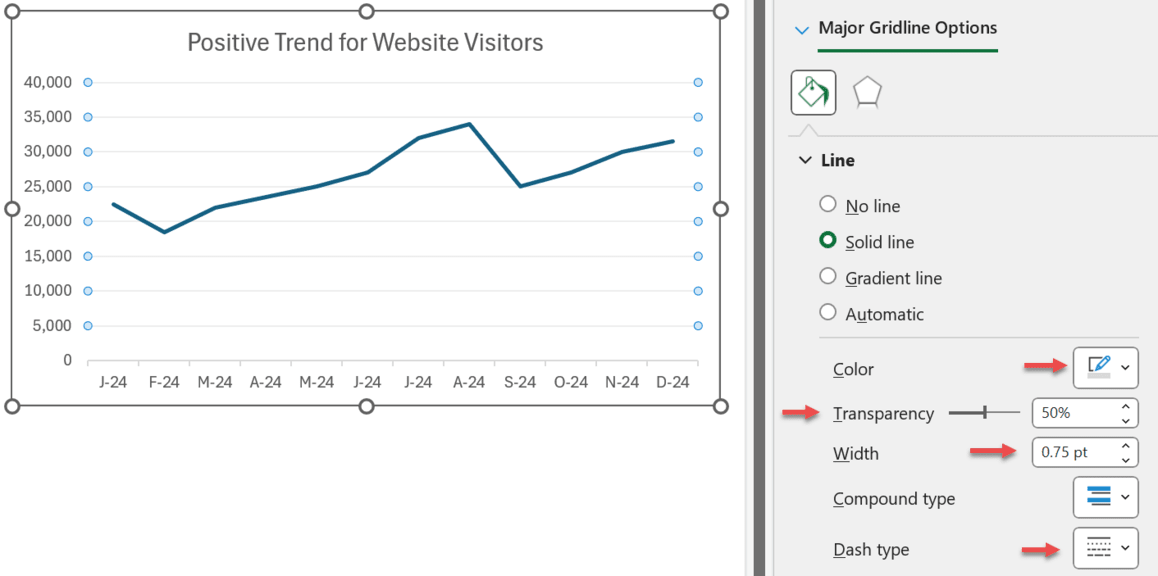Screen dimensions: 1158x576
Task: Open the Compound type dropdown
Action: click(1105, 497)
